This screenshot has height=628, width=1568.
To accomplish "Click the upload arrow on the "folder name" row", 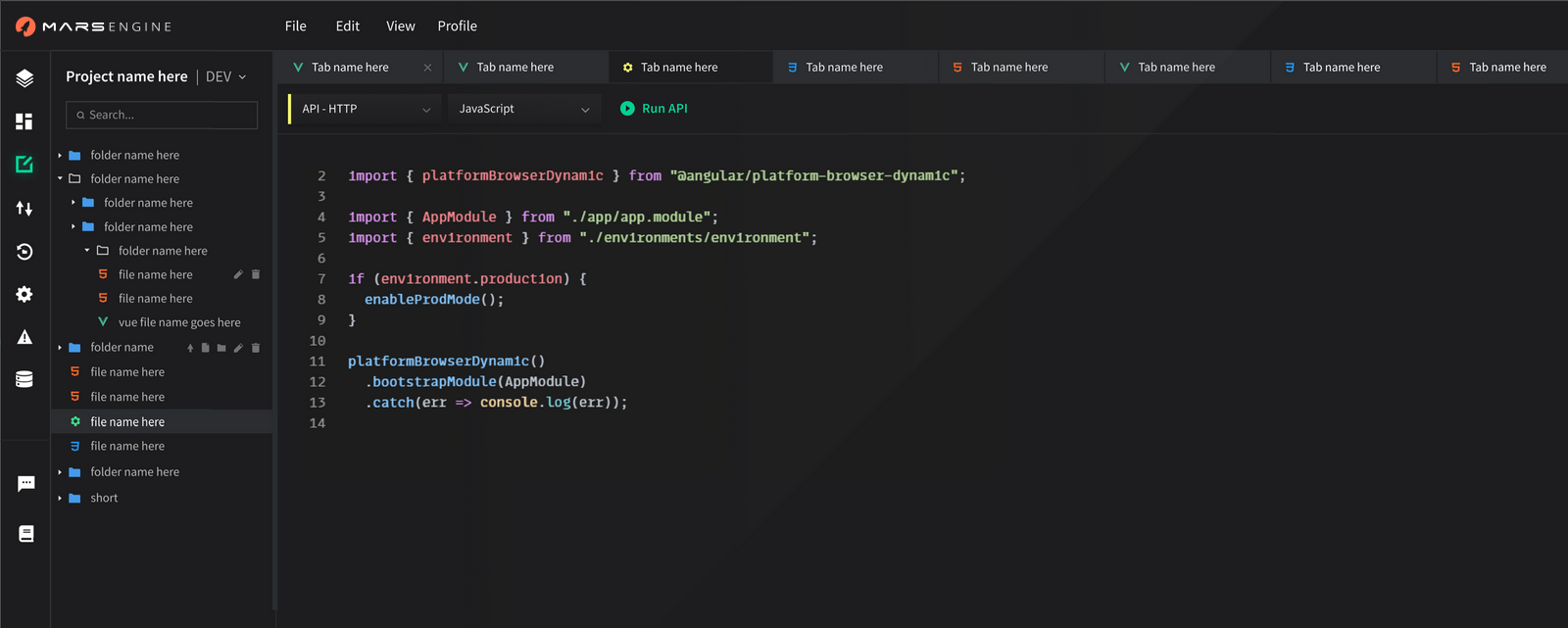I will 190,348.
